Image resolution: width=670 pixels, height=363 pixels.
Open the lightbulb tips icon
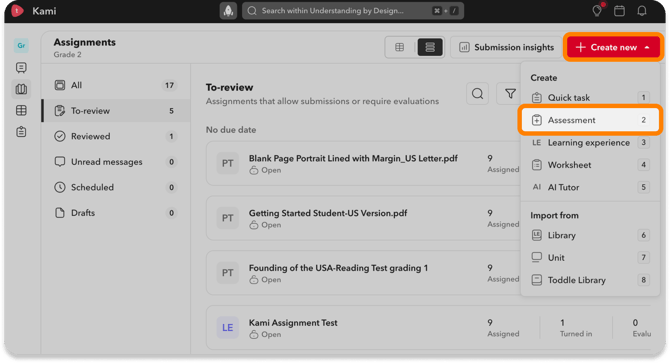tap(597, 11)
